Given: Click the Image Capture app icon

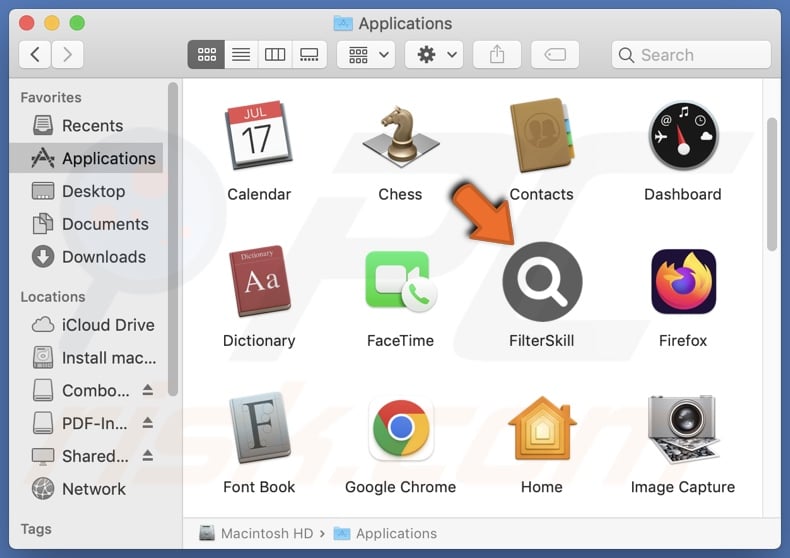Looking at the screenshot, I should (x=683, y=428).
